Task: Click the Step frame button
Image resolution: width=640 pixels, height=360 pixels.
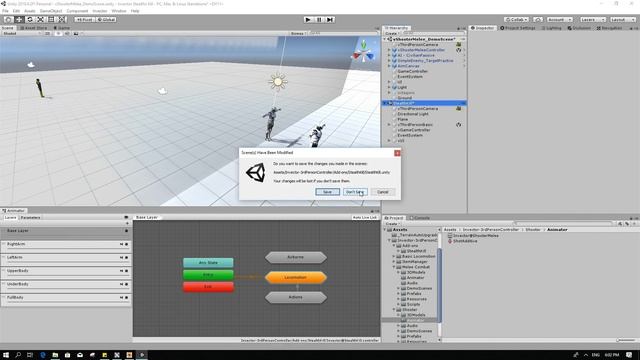Action: (330, 20)
